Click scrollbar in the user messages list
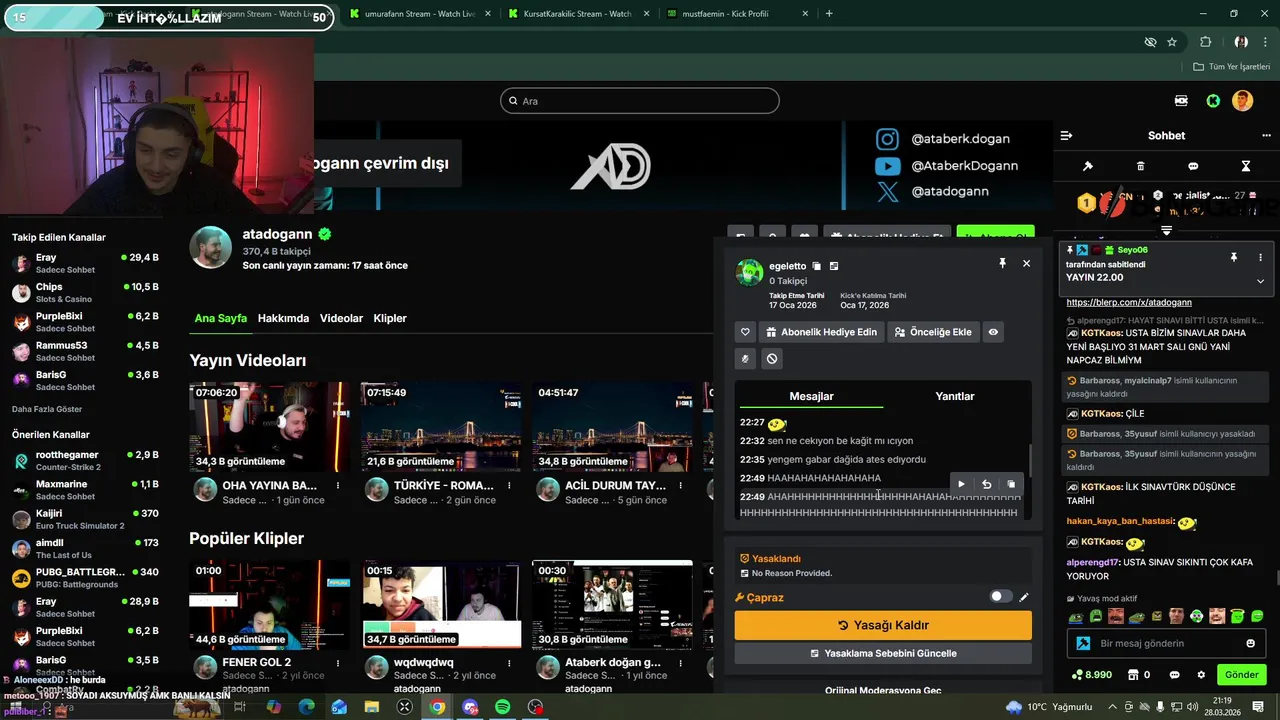 (x=1030, y=460)
